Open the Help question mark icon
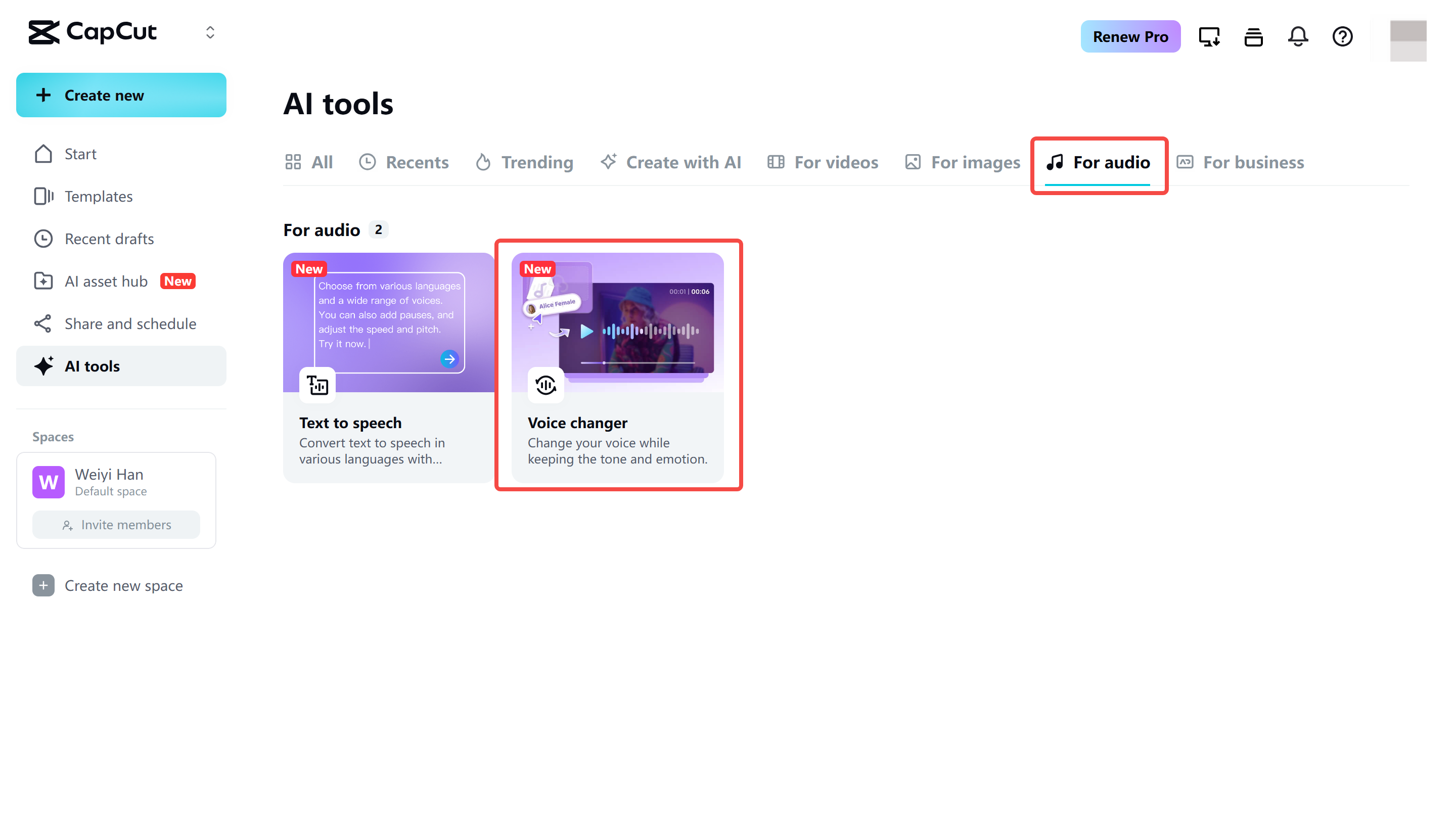This screenshot has width=1456, height=834. (1342, 36)
